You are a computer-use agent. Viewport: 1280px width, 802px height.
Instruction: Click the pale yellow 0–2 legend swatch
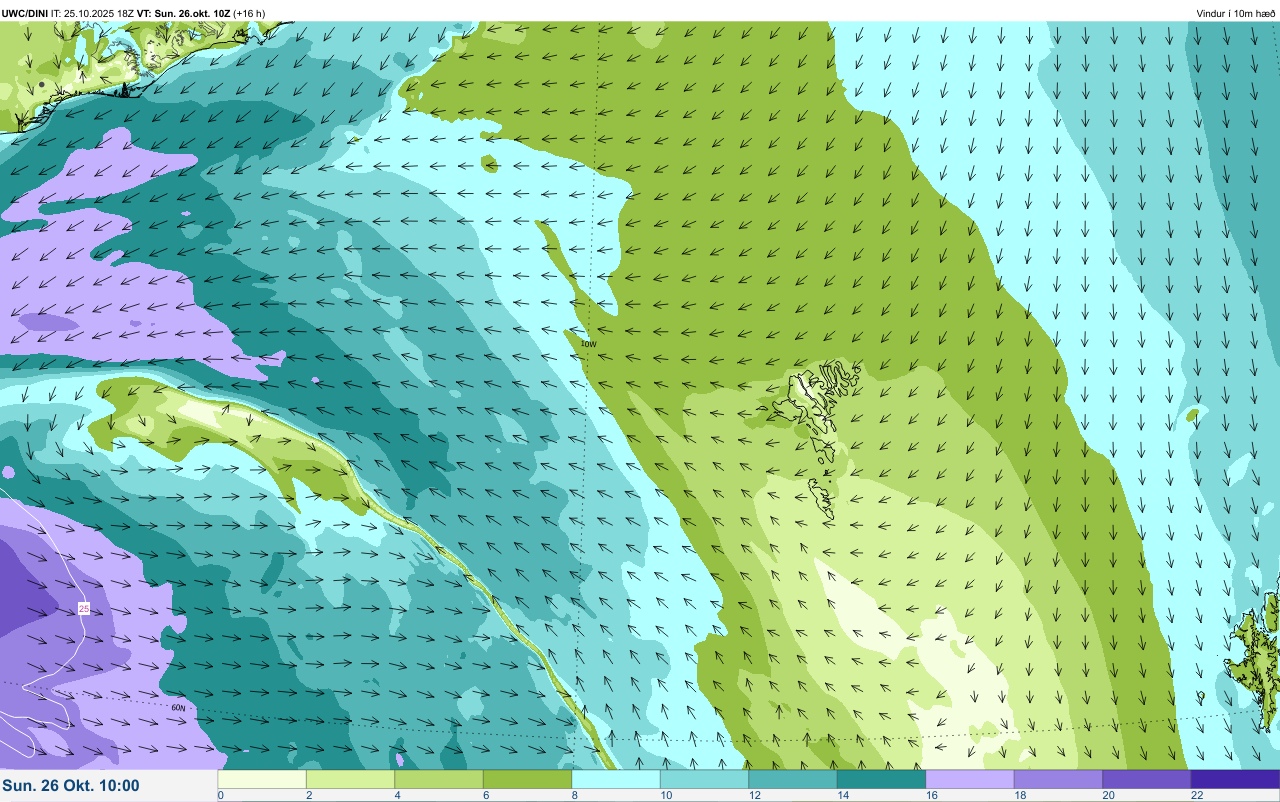pos(262,779)
